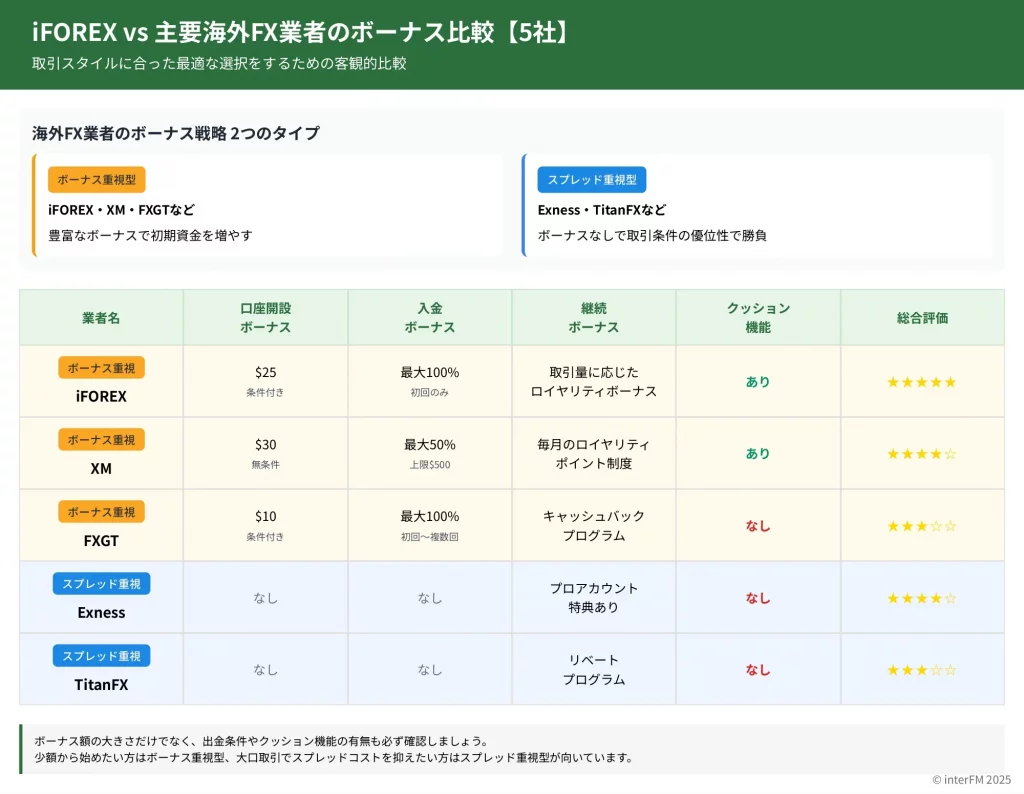Click the Exness star rating

click(921, 598)
